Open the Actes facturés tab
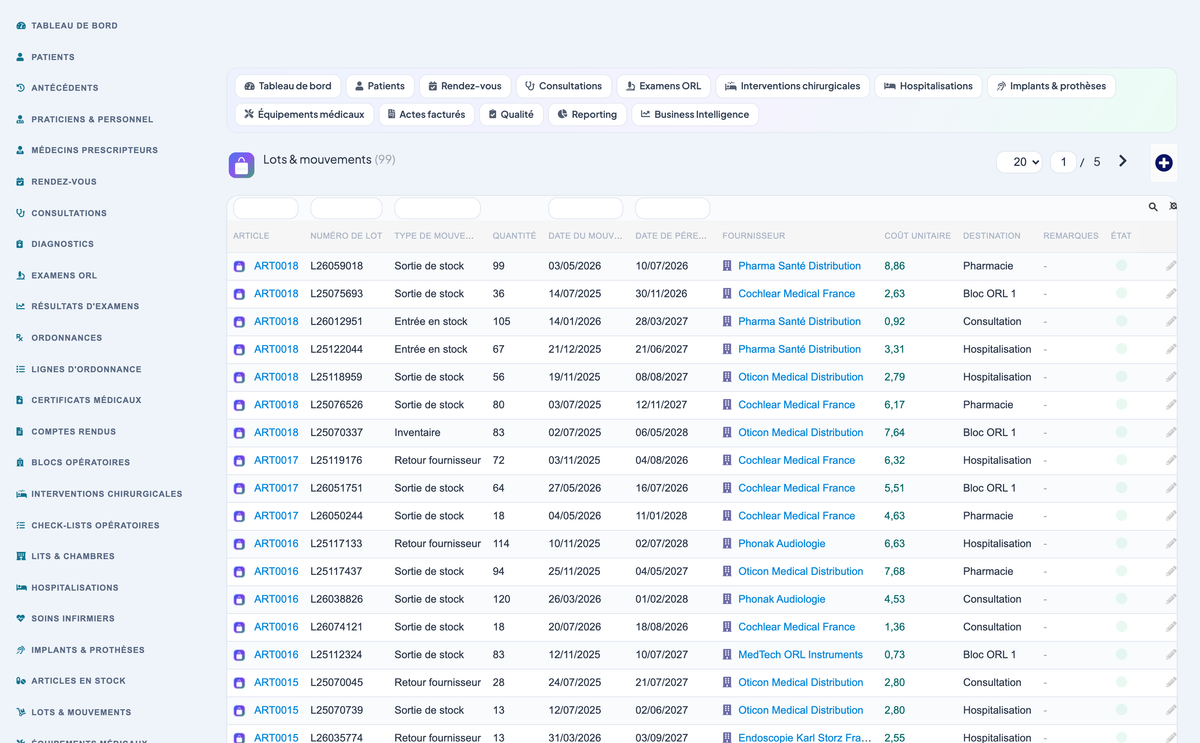 [426, 115]
